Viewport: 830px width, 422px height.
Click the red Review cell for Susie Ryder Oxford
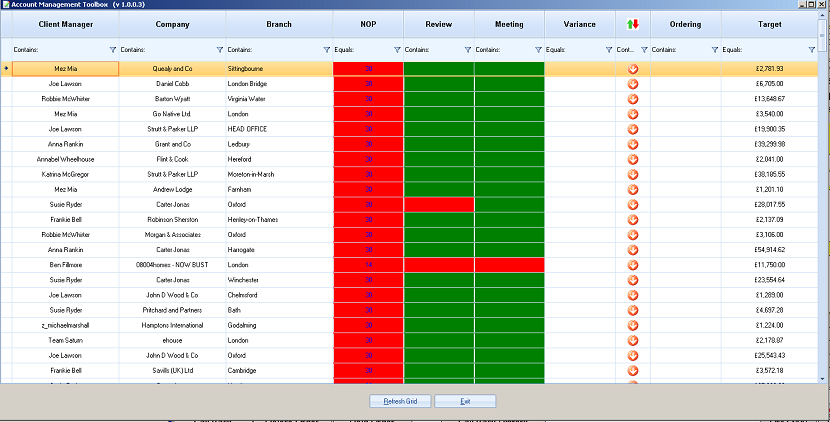(x=439, y=204)
